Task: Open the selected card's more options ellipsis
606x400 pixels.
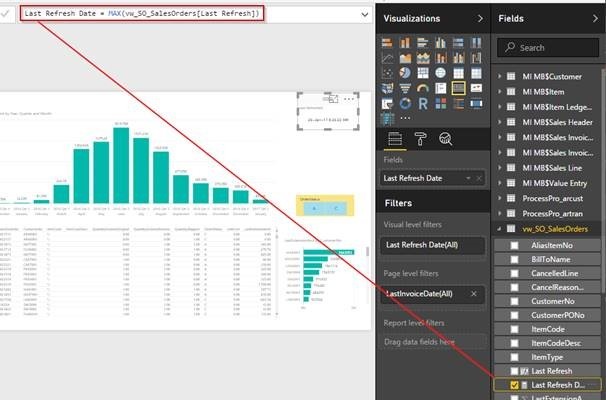Action: coord(349,99)
